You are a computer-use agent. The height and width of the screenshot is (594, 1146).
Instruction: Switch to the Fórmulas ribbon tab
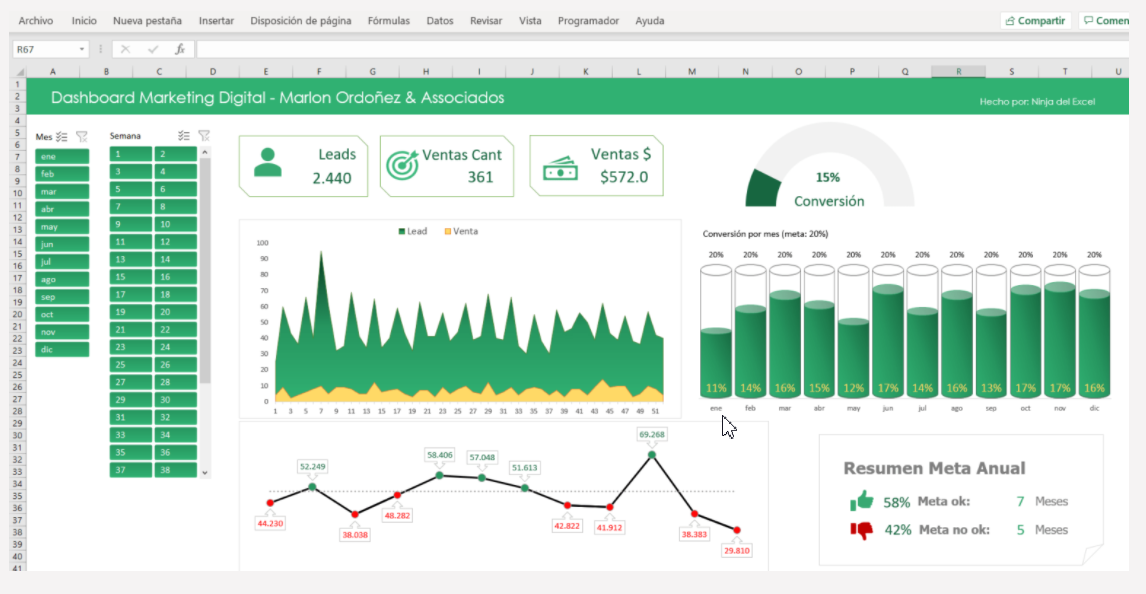[388, 19]
